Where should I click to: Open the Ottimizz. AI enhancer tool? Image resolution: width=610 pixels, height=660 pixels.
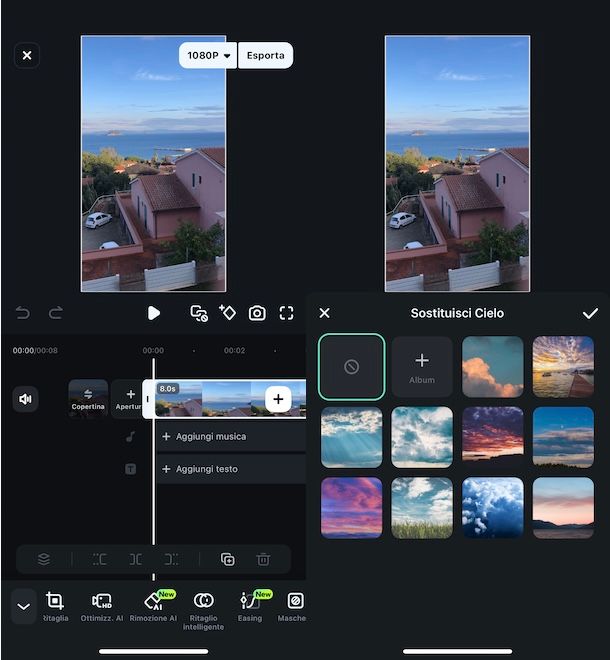(x=102, y=607)
